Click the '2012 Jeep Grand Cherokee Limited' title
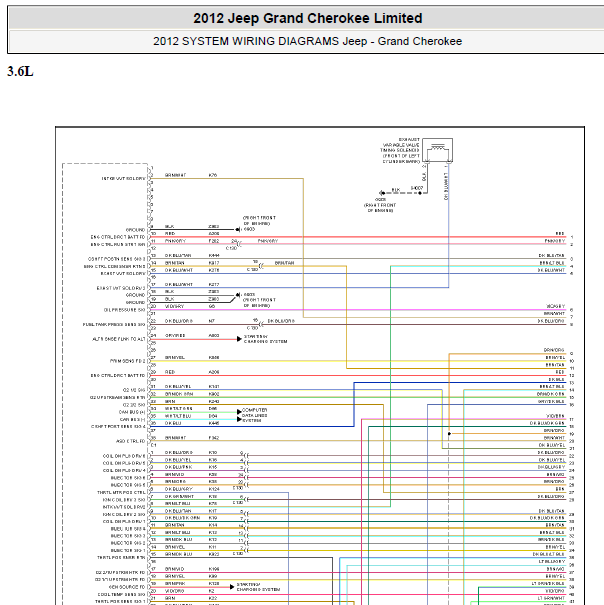The image size is (604, 605). coord(308,18)
